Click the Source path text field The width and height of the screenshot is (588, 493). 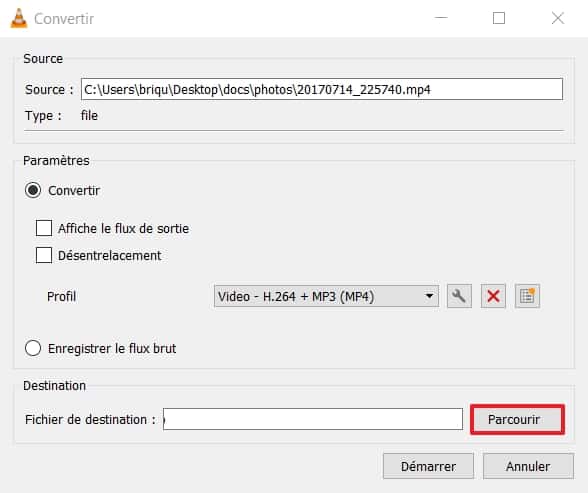click(x=322, y=89)
